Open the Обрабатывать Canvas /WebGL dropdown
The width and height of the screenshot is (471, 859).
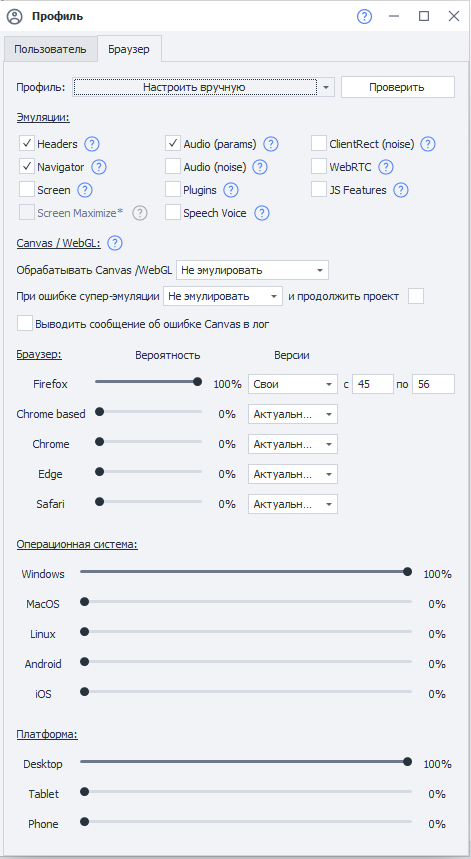252,270
